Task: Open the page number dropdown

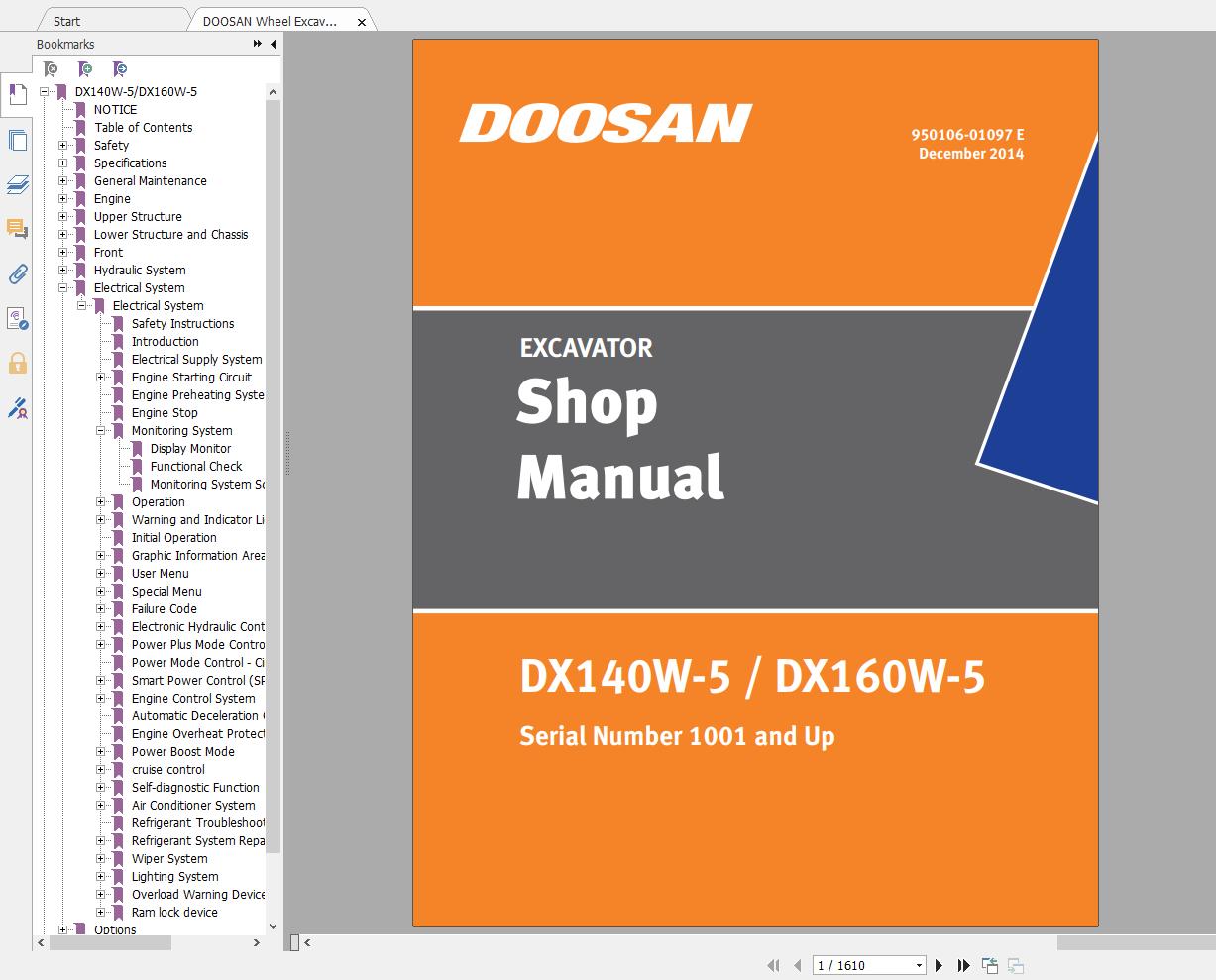Action: 919,965
